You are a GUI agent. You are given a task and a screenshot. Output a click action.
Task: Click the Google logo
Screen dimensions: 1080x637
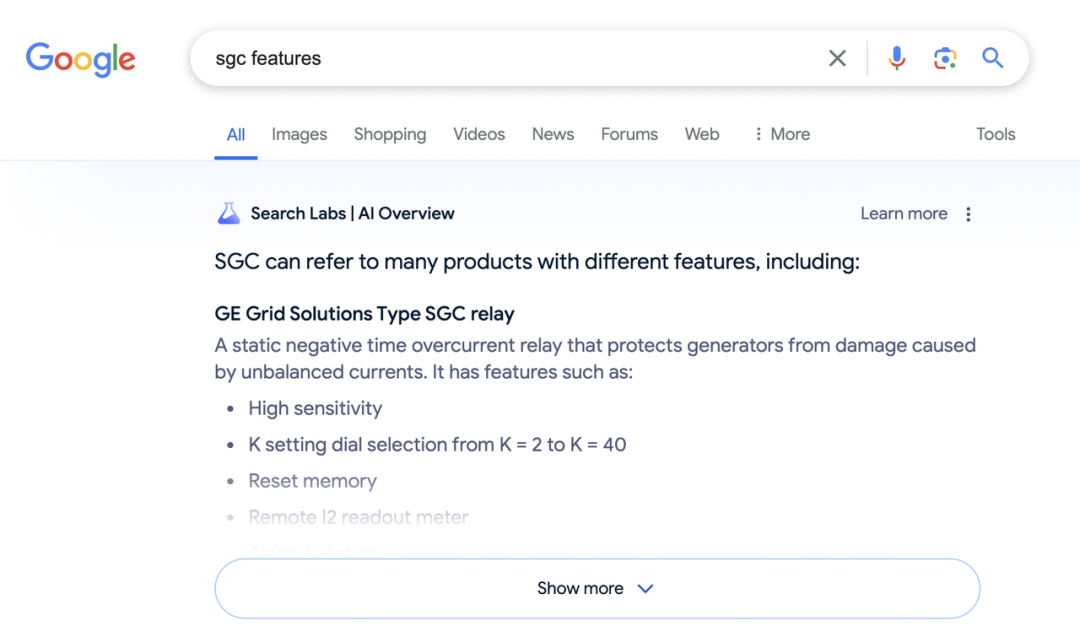tap(81, 59)
